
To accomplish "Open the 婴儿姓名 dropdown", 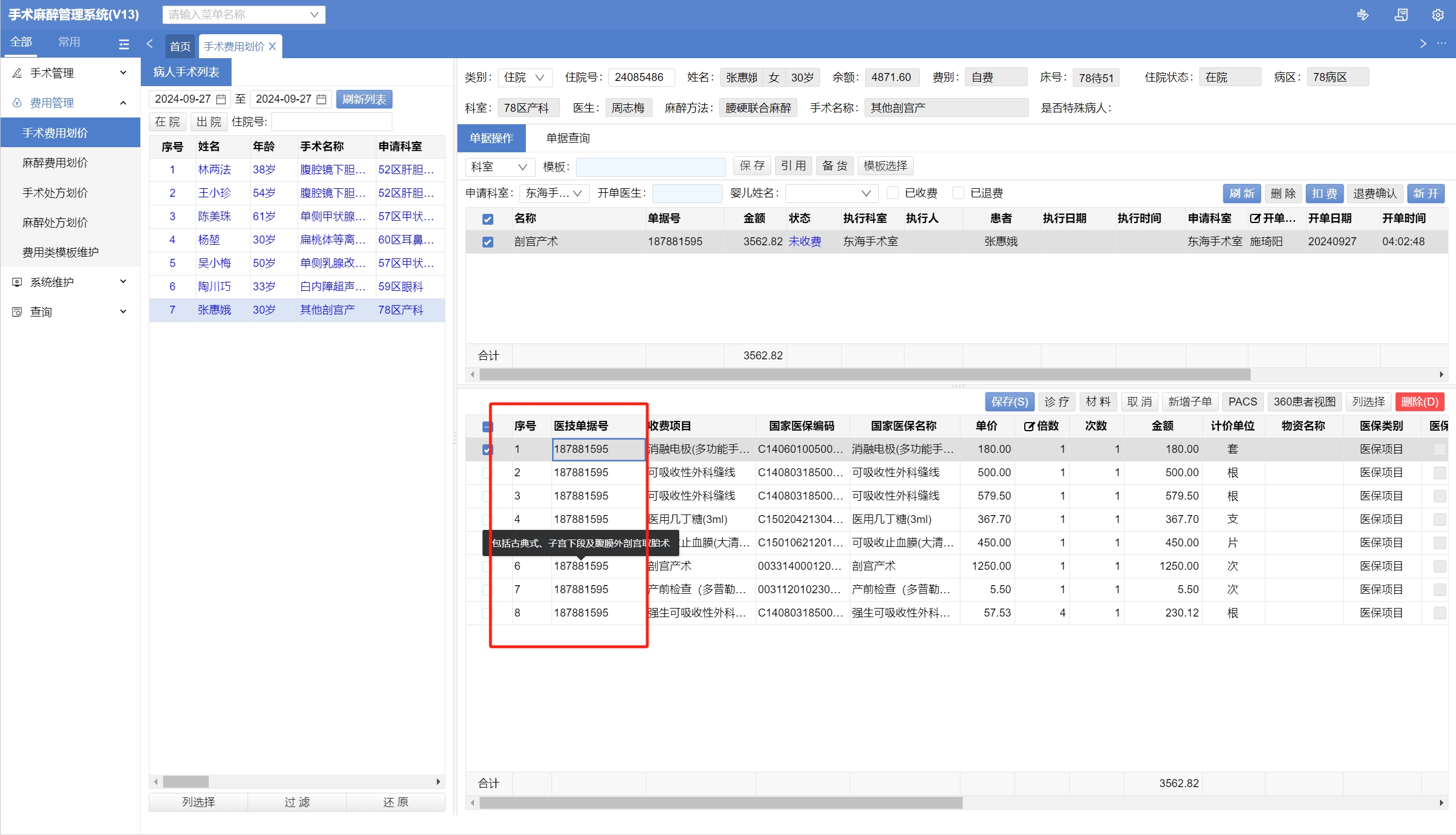I will click(x=831, y=194).
